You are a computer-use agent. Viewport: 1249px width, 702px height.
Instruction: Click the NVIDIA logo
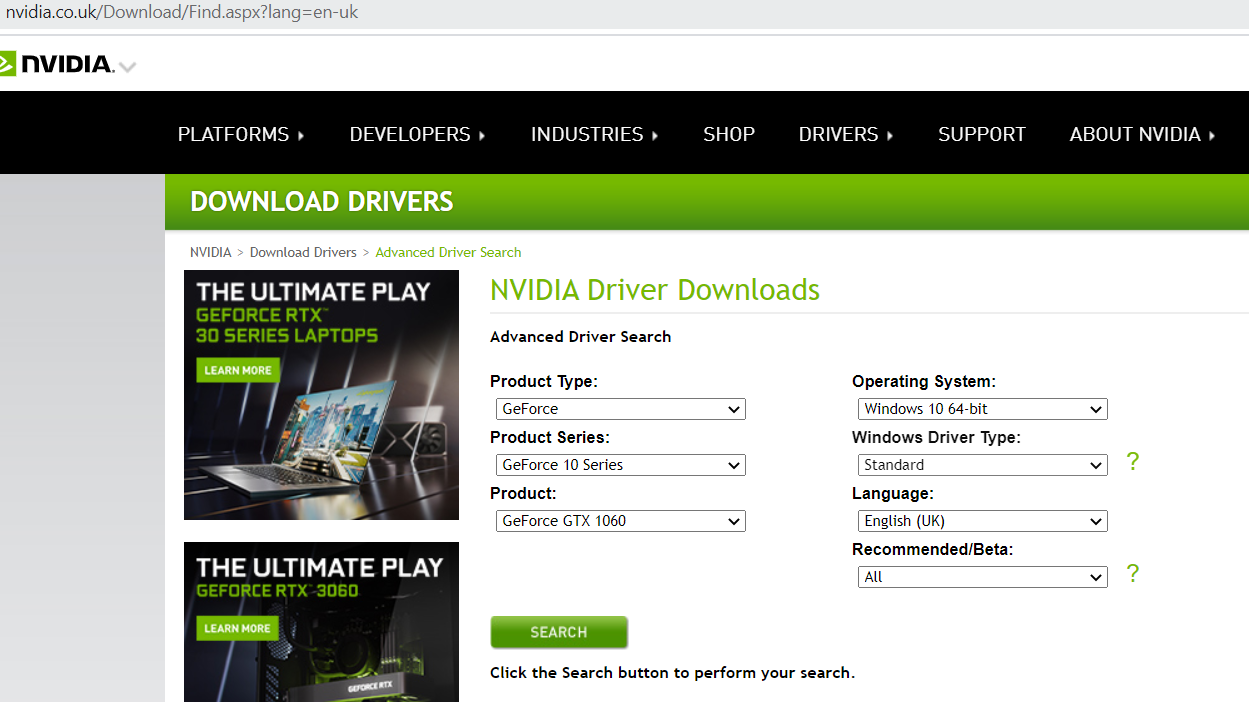(x=57, y=64)
